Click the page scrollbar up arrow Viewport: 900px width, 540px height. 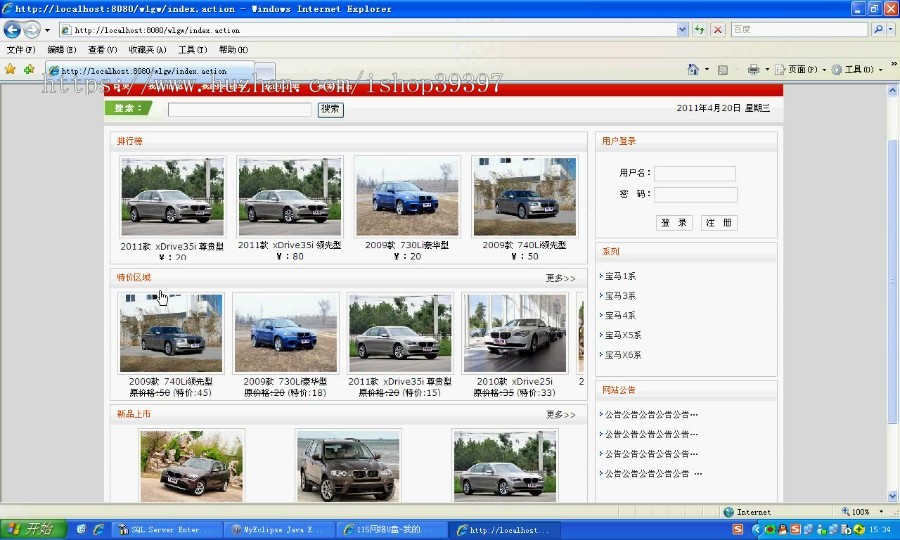point(893,90)
